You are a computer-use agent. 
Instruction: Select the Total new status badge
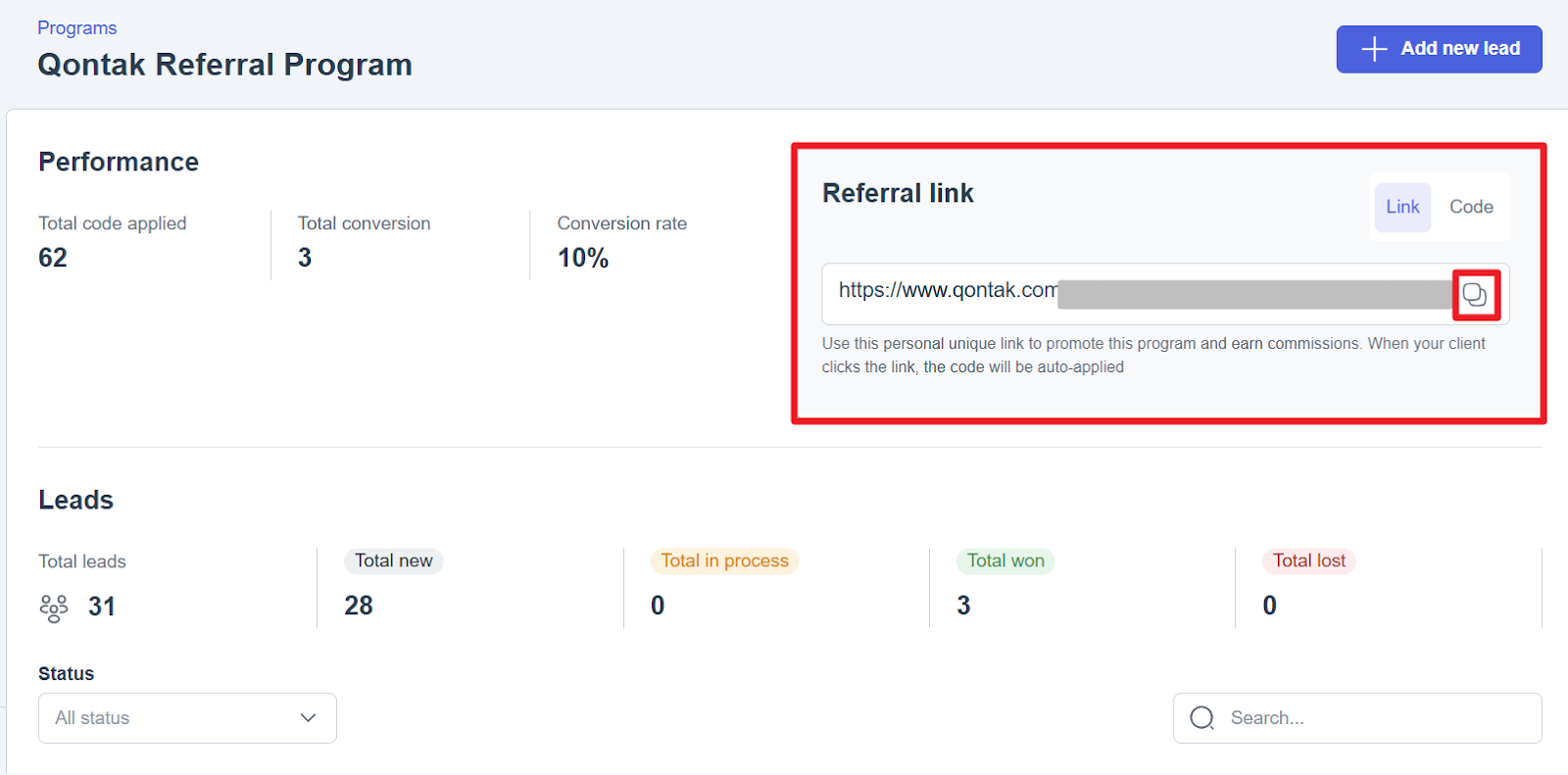393,560
